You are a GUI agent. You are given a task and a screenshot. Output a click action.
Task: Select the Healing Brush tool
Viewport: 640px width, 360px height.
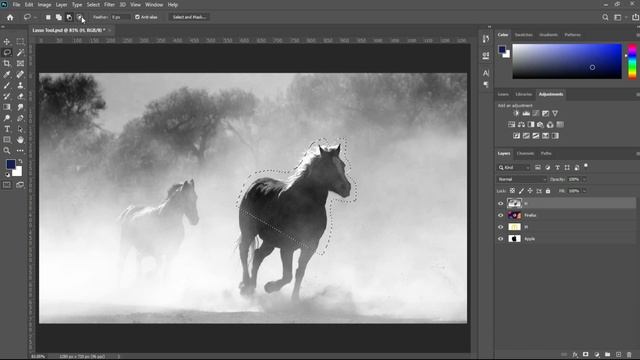click(x=20, y=74)
